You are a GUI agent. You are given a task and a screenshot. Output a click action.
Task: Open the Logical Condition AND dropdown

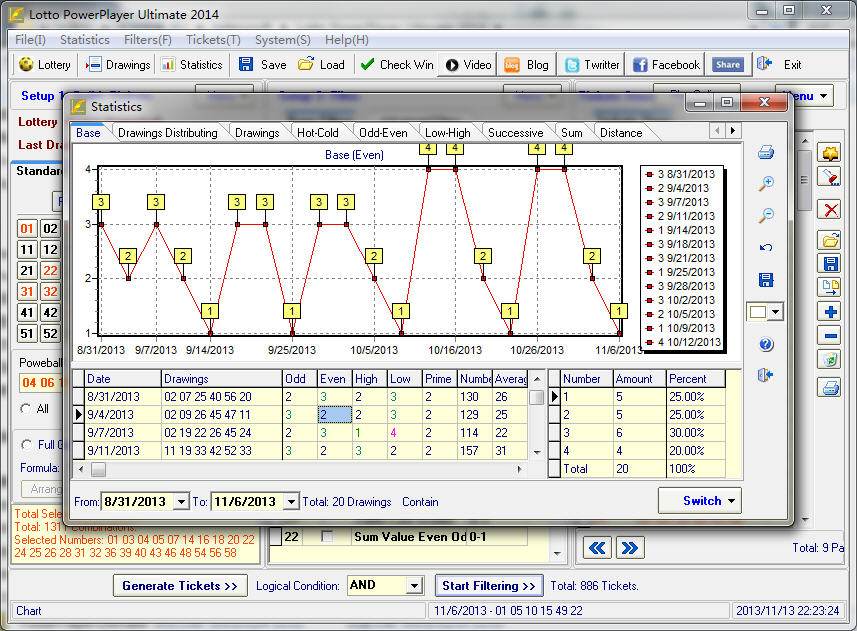414,586
